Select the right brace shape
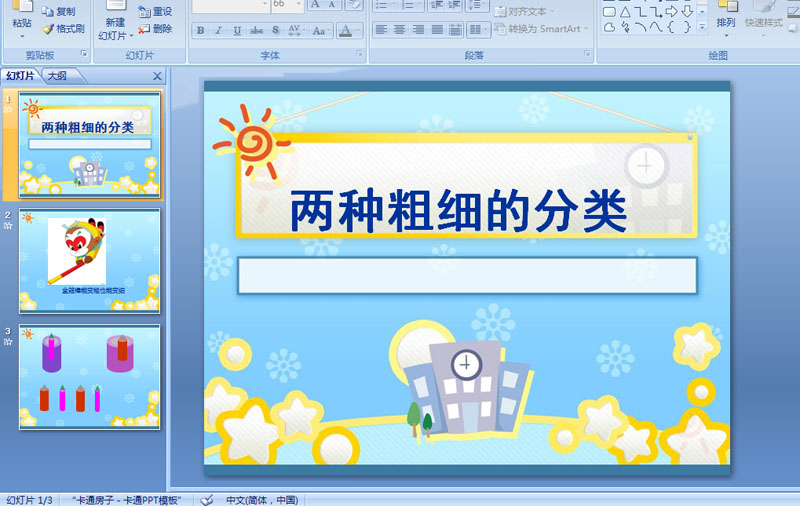This screenshot has height=506, width=800. click(687, 27)
